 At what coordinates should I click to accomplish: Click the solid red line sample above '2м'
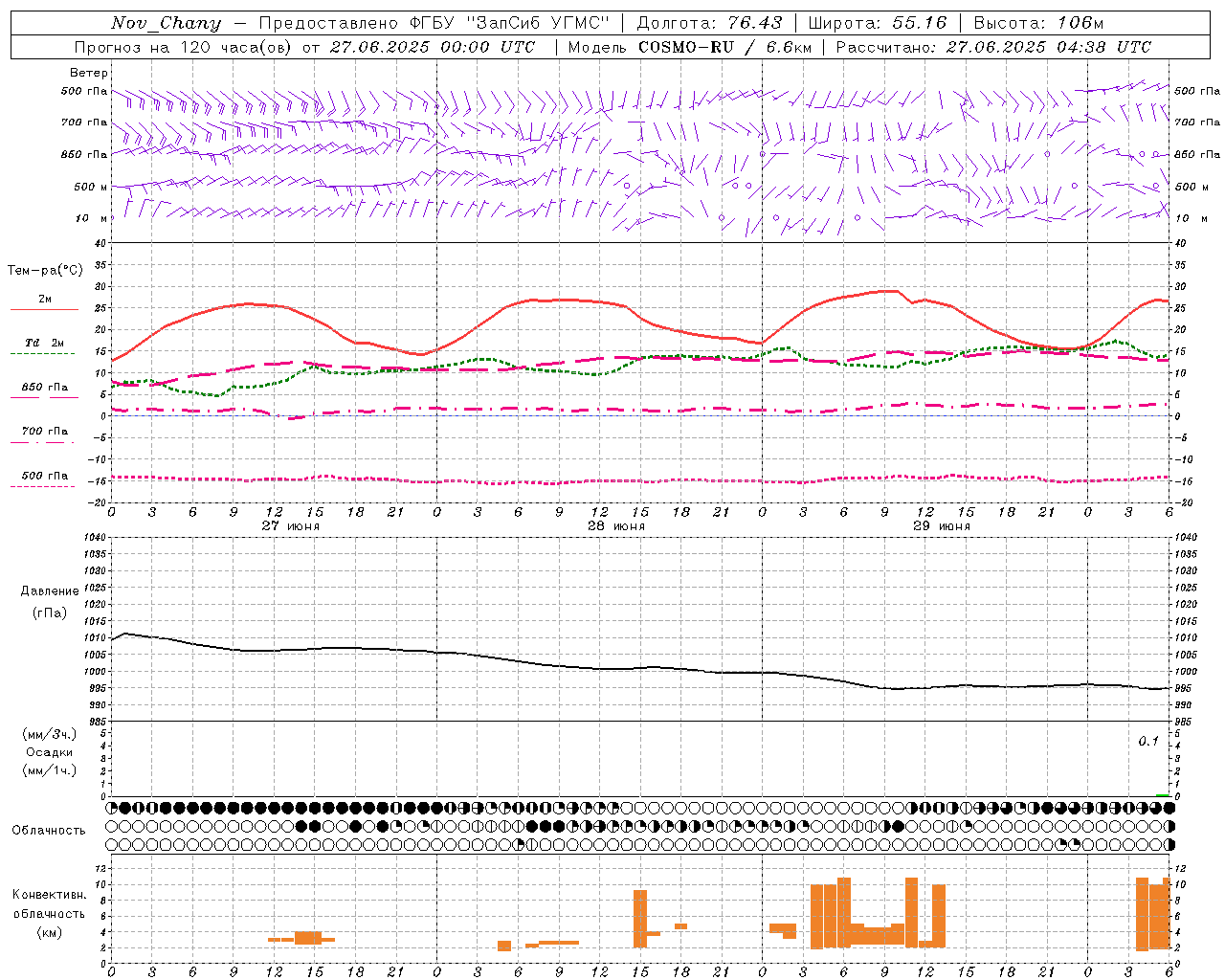45,310
